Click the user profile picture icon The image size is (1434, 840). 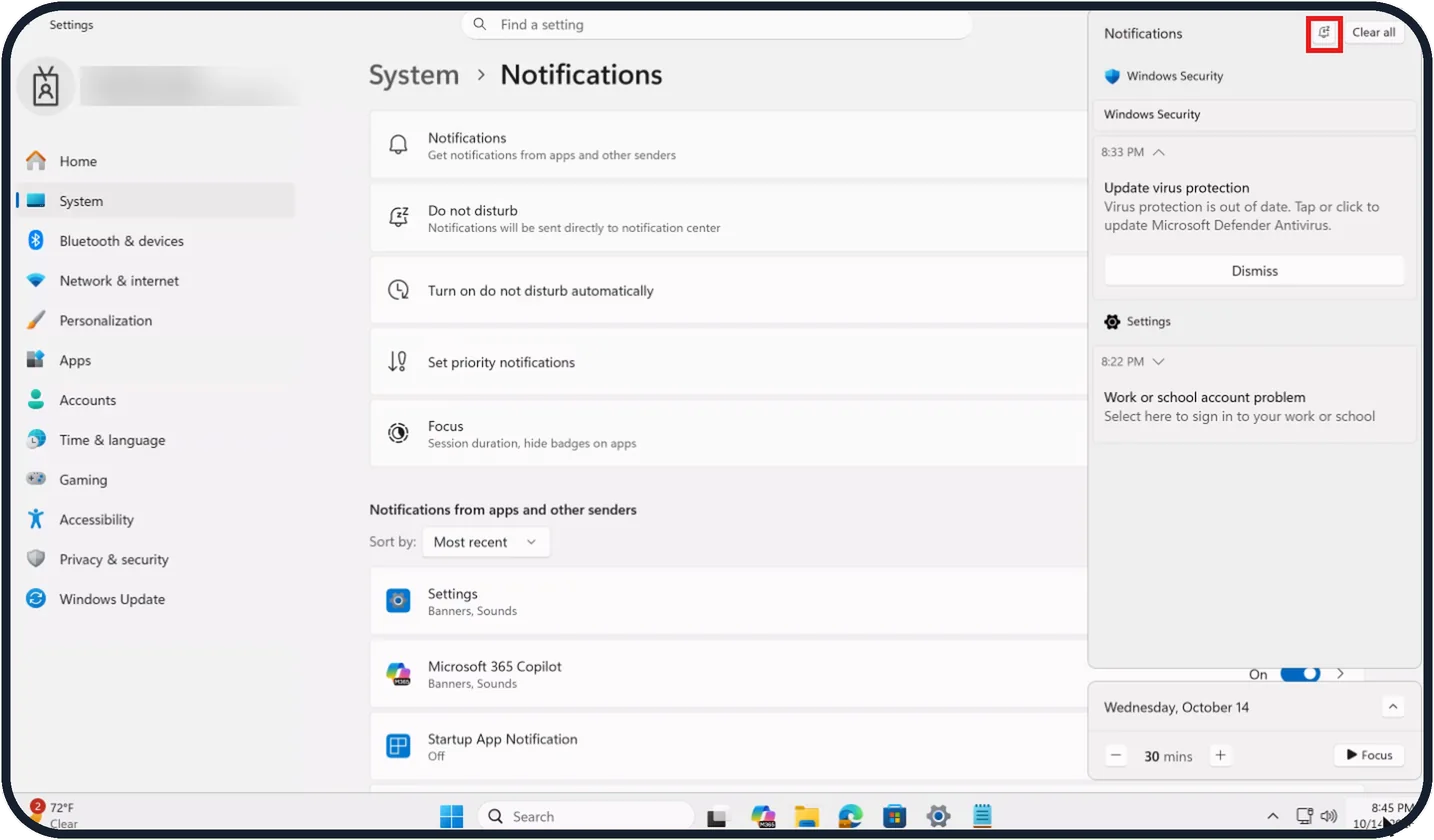(46, 87)
